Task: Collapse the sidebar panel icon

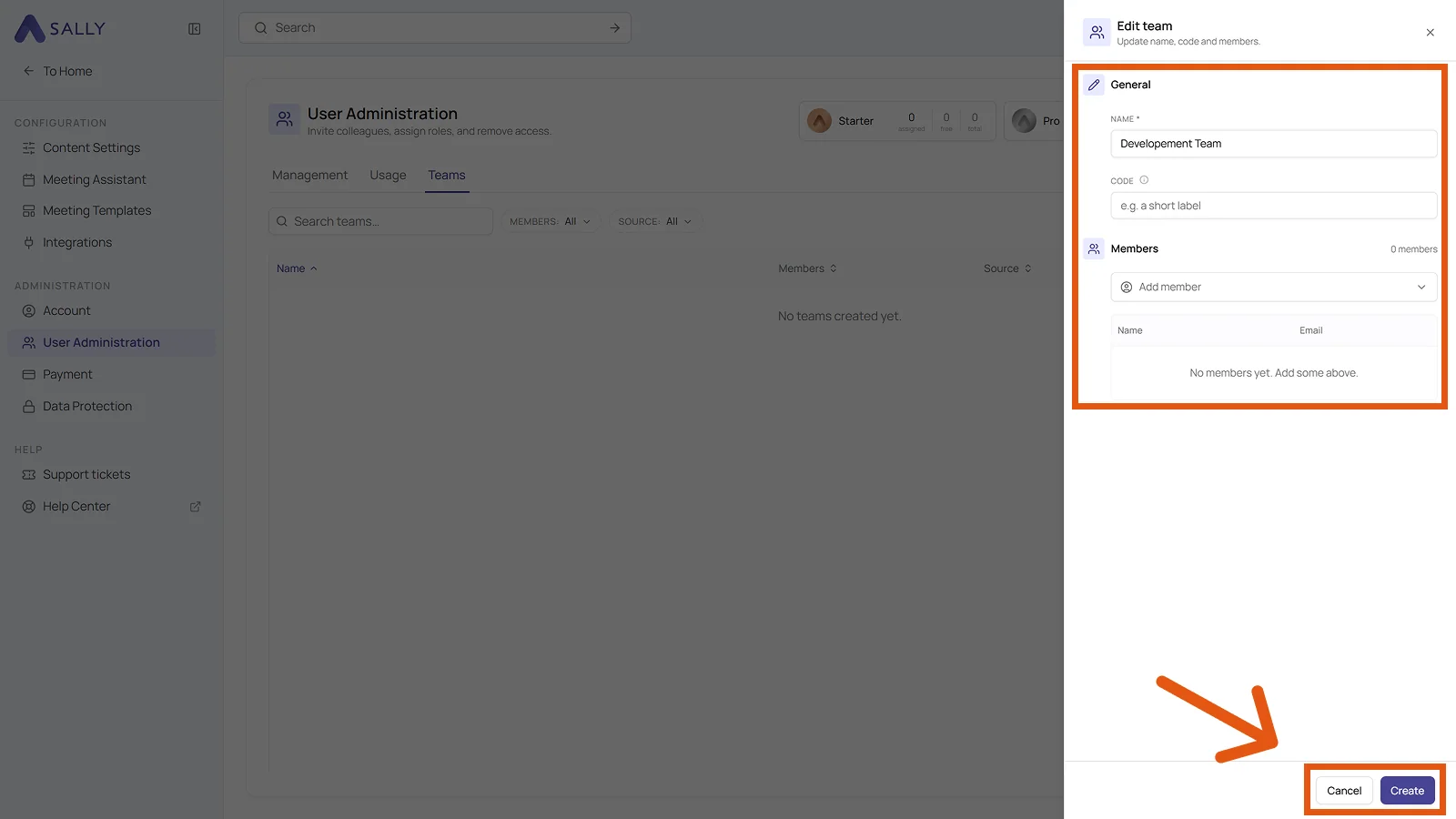Action: (x=195, y=29)
